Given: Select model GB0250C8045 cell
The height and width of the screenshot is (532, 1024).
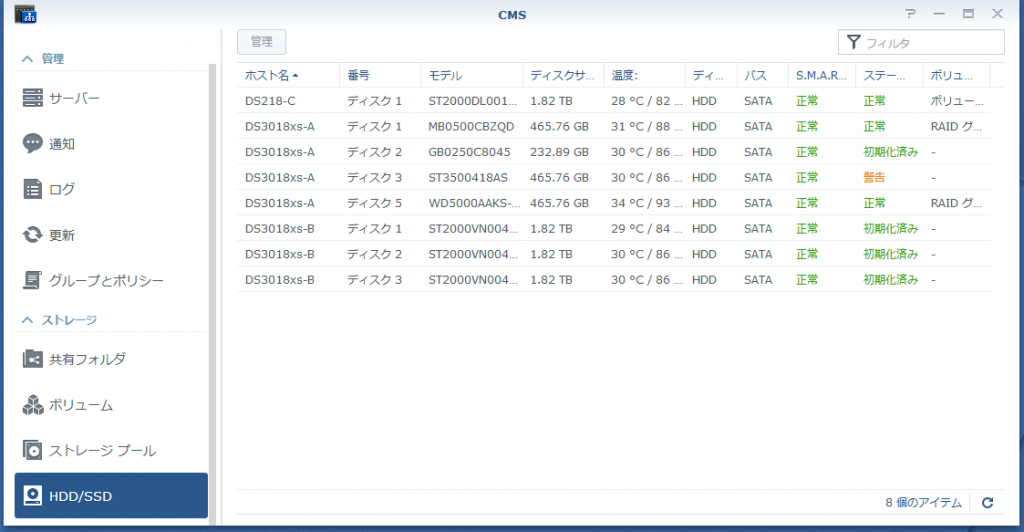Looking at the screenshot, I should coord(469,151).
